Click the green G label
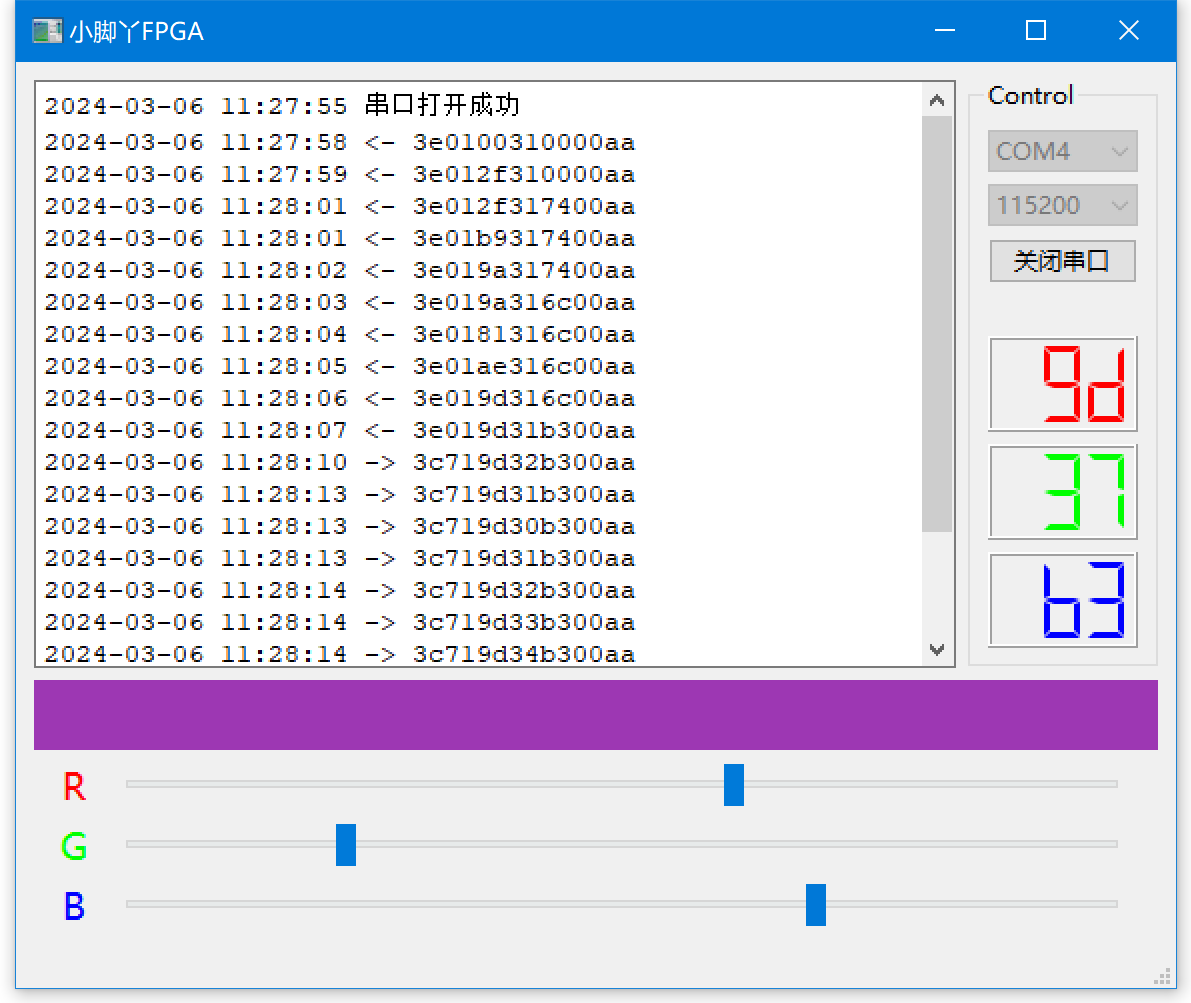Image resolution: width=1191 pixels, height=1003 pixels. pos(74,846)
